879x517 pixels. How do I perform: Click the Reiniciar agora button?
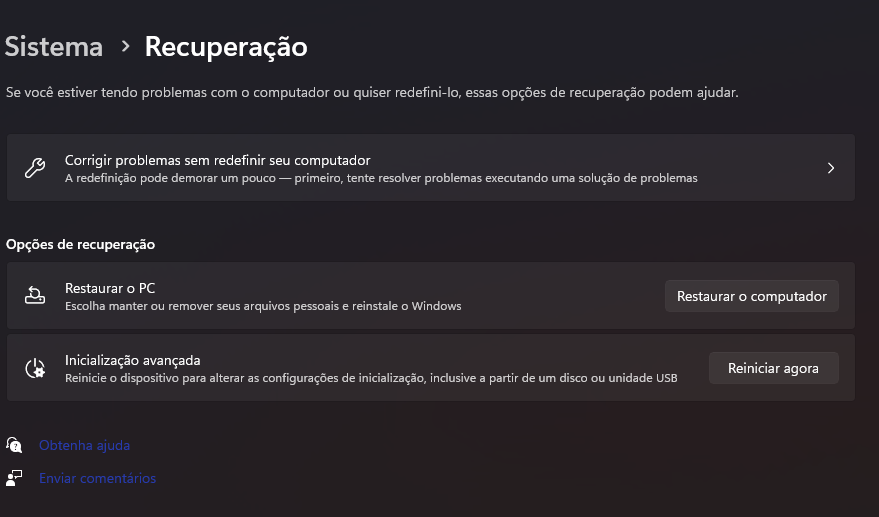(x=774, y=368)
